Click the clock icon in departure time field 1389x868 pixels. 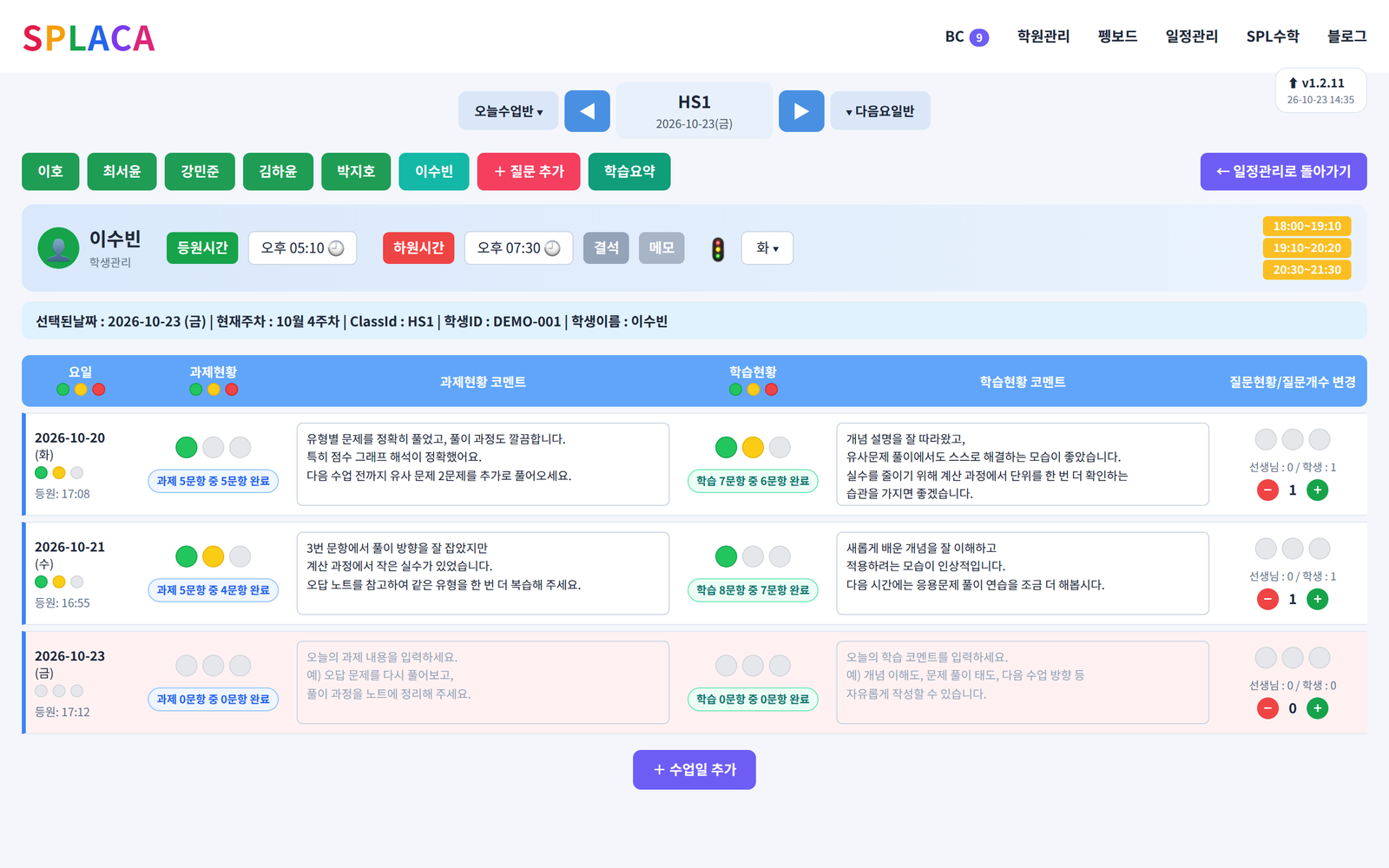click(x=552, y=248)
